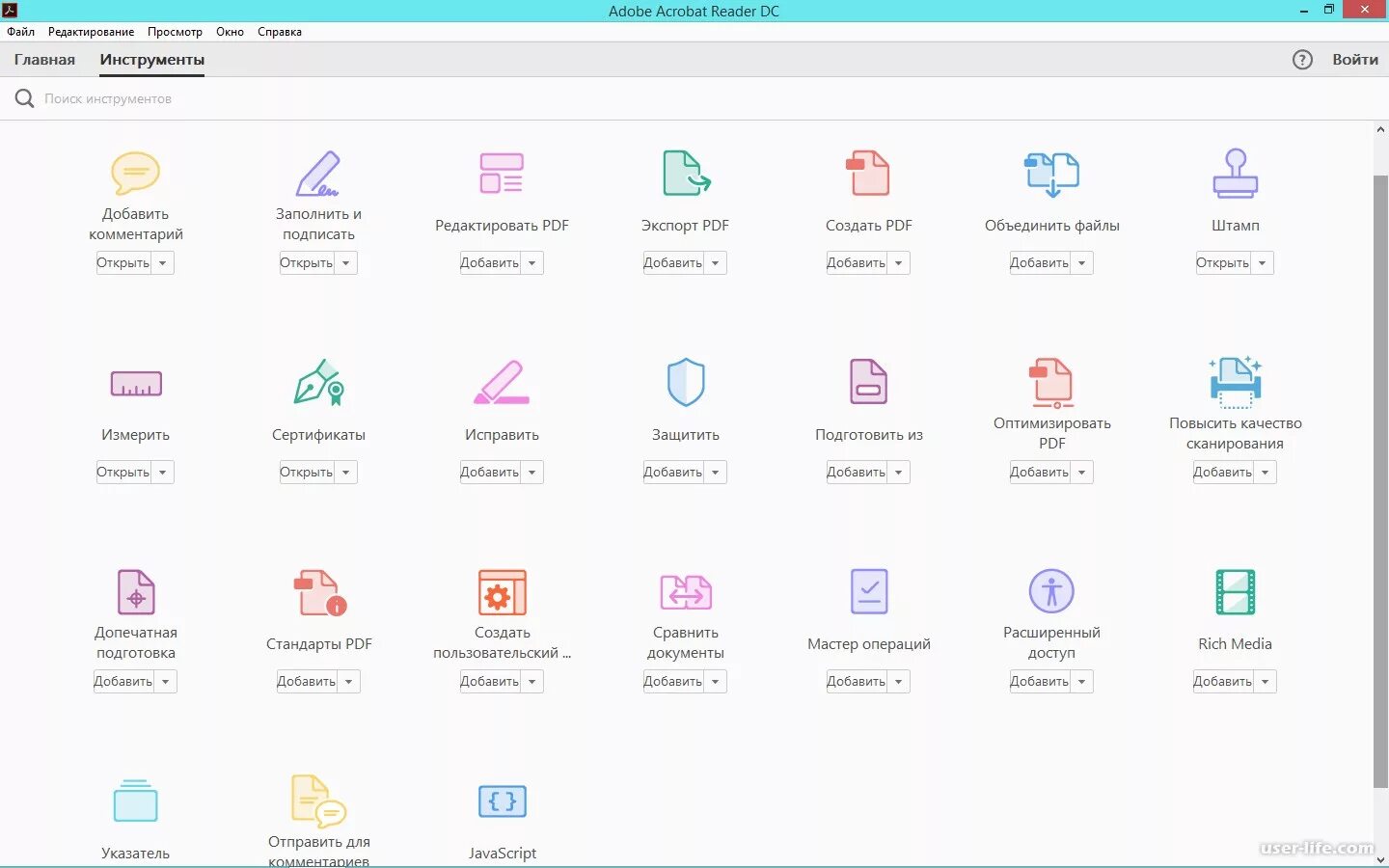Click Добавить button under Повысить качество сканирования
The height and width of the screenshot is (868, 1389).
click(x=1223, y=472)
